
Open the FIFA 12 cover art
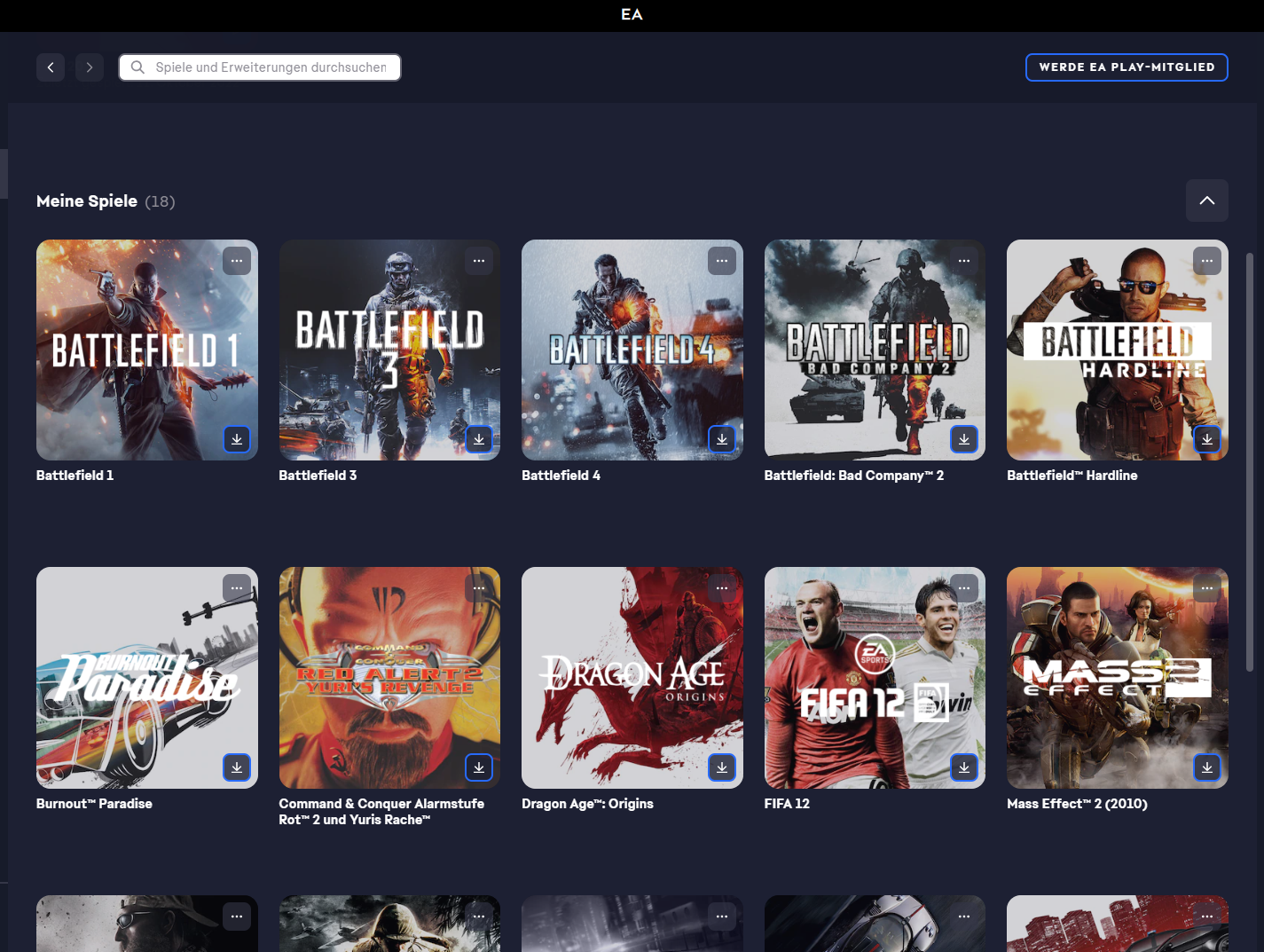pyautogui.click(x=875, y=678)
